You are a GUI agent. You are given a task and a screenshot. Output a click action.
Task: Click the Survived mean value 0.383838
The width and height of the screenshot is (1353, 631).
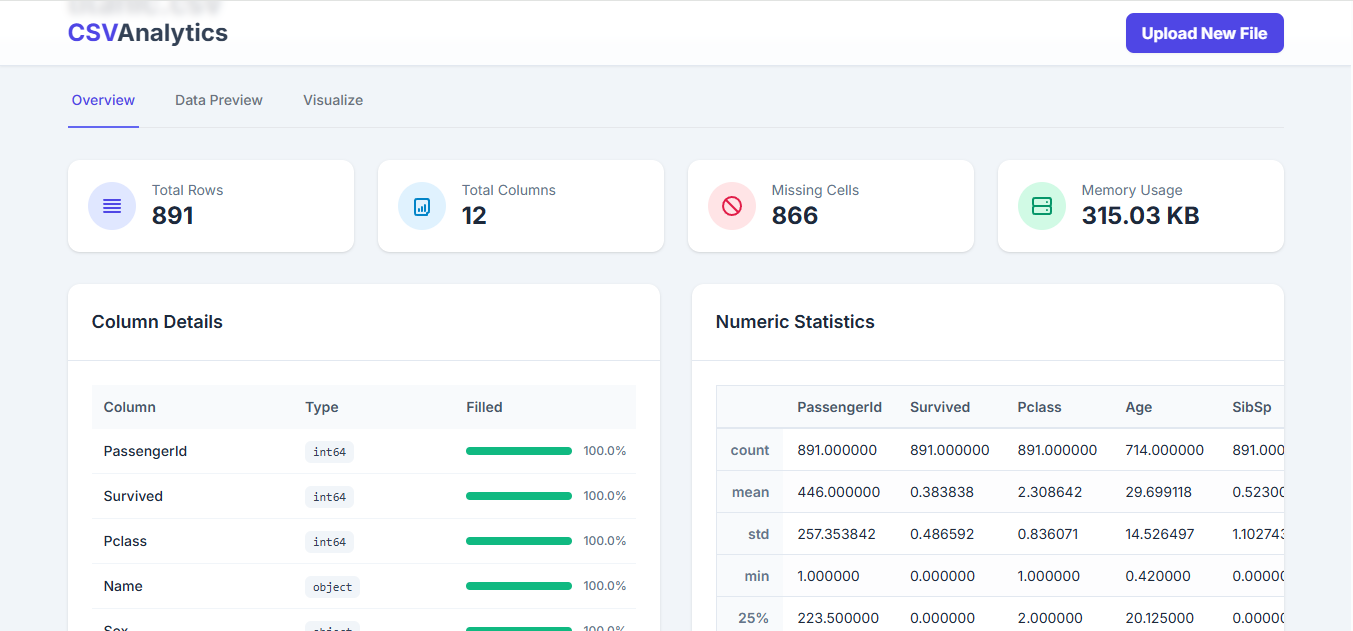click(942, 492)
